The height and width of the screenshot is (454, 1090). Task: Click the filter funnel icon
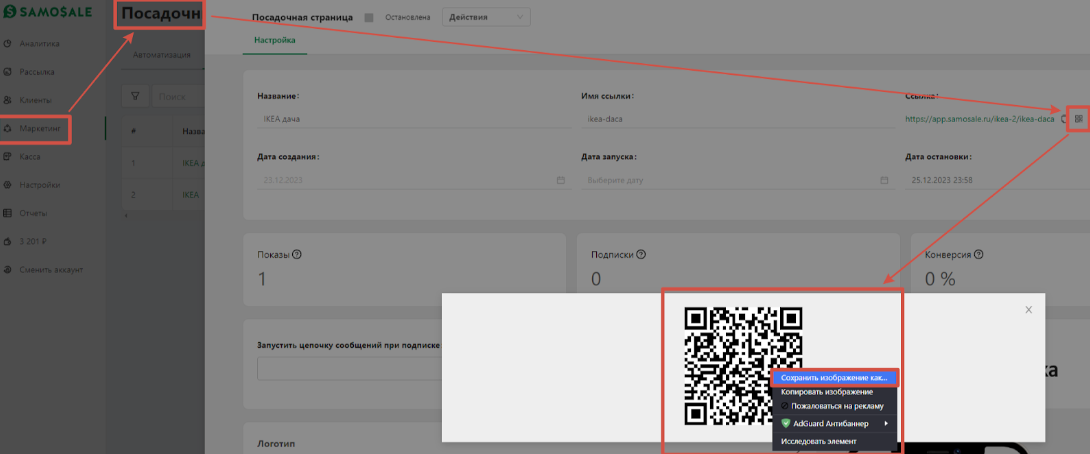click(136, 97)
